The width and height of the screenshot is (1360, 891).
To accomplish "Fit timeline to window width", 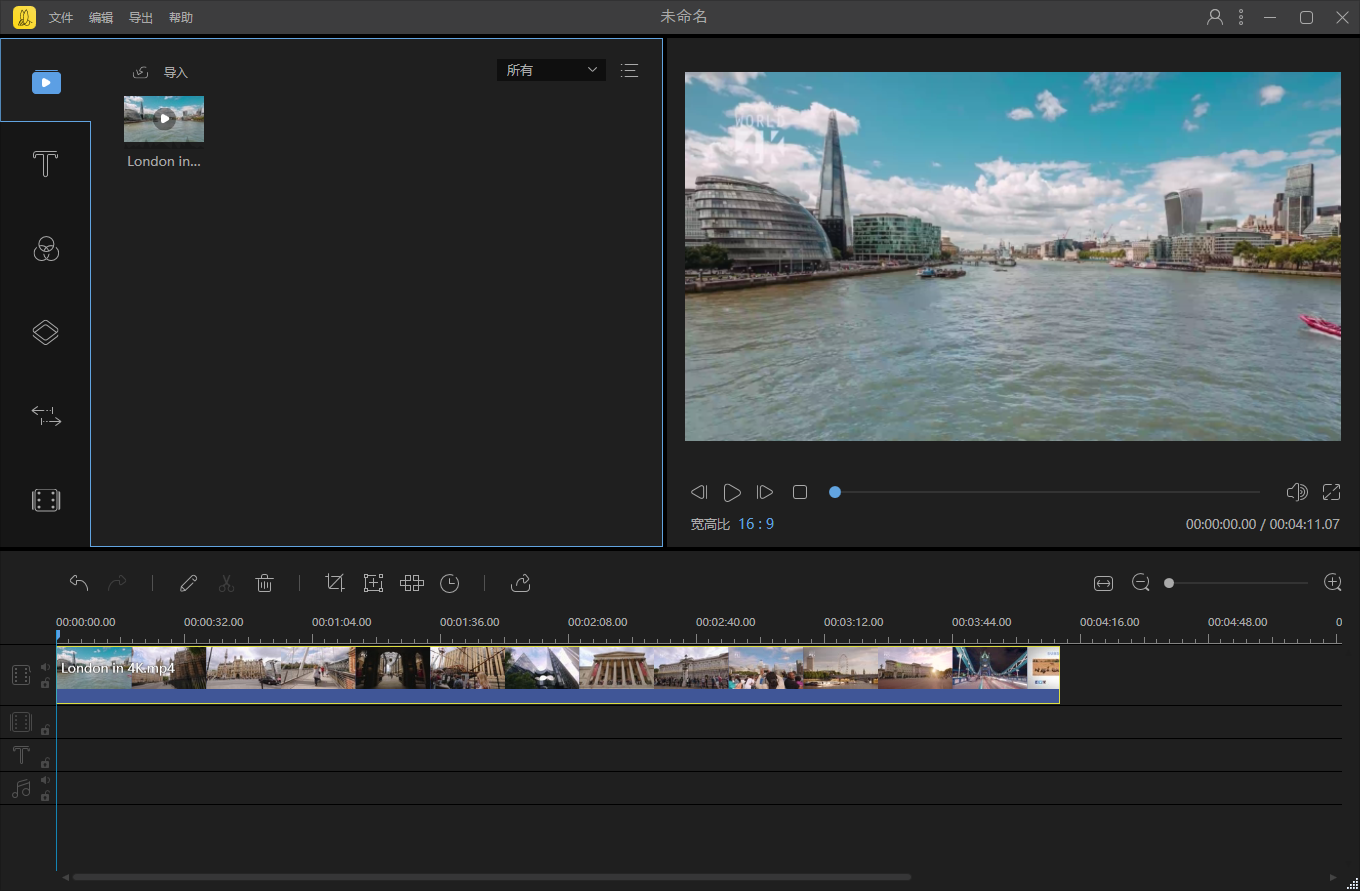I will point(1103,583).
